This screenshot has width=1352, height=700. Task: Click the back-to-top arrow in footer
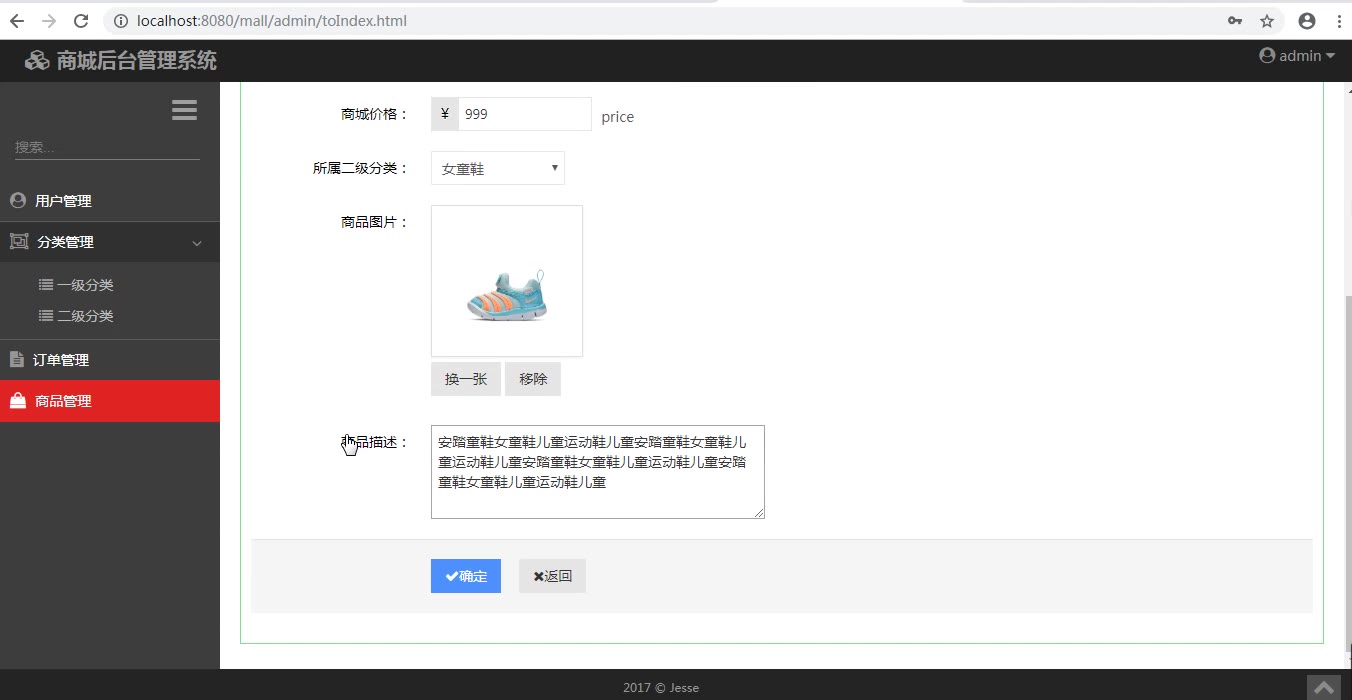coord(1324,688)
